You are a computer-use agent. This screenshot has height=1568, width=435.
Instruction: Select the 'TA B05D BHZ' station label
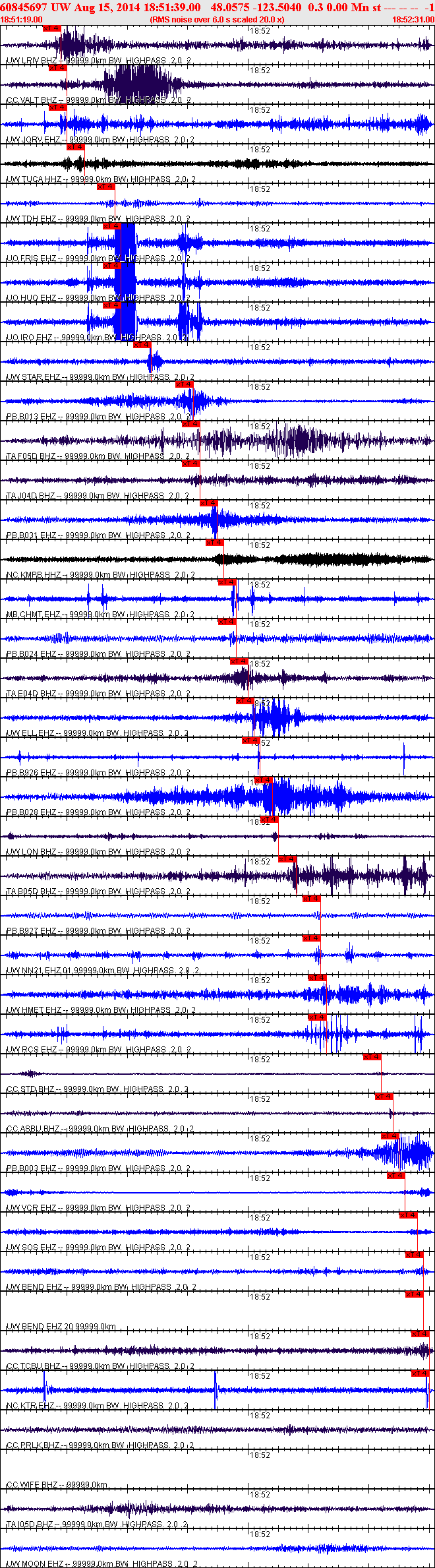point(32,891)
